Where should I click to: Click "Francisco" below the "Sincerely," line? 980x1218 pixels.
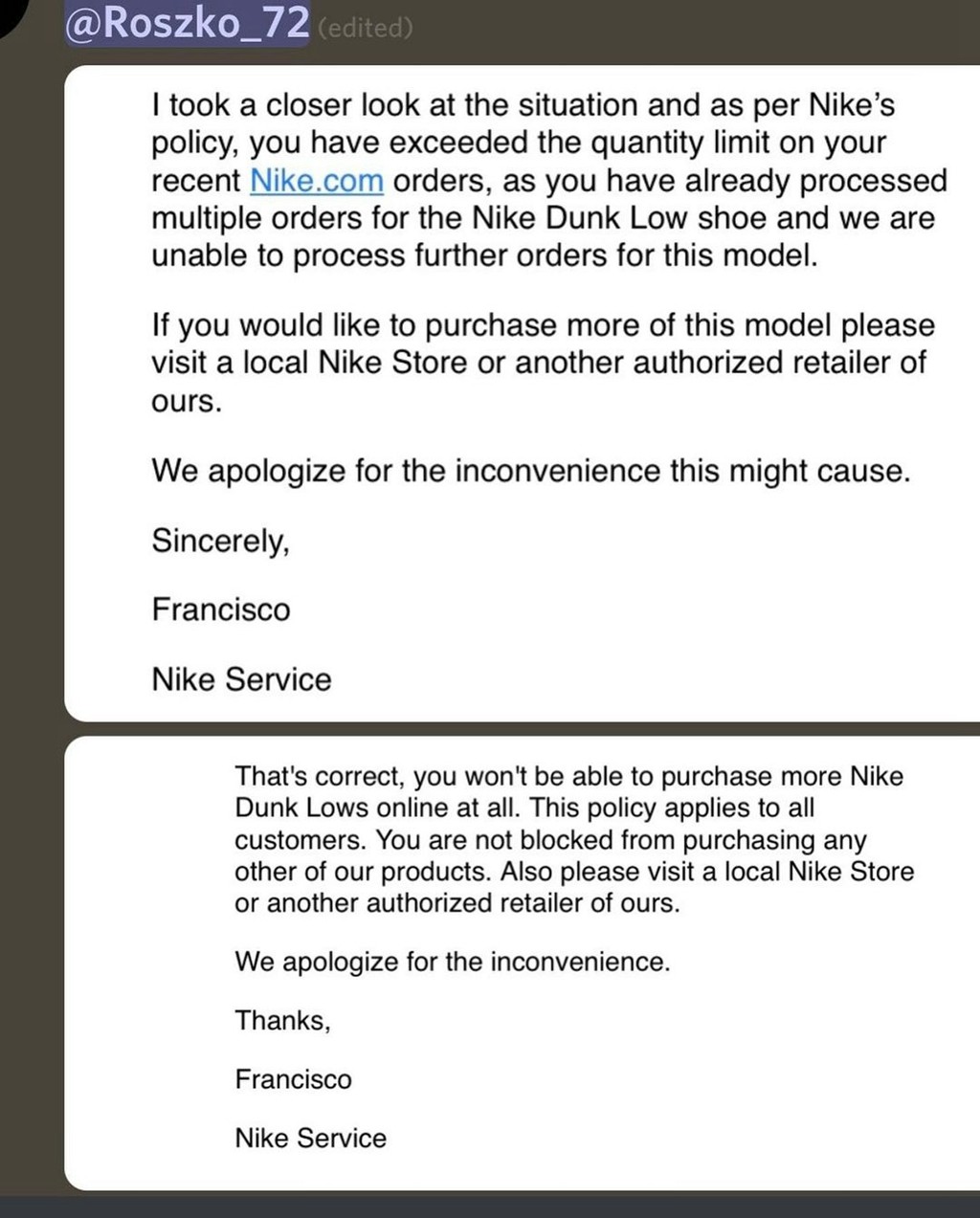tap(220, 609)
